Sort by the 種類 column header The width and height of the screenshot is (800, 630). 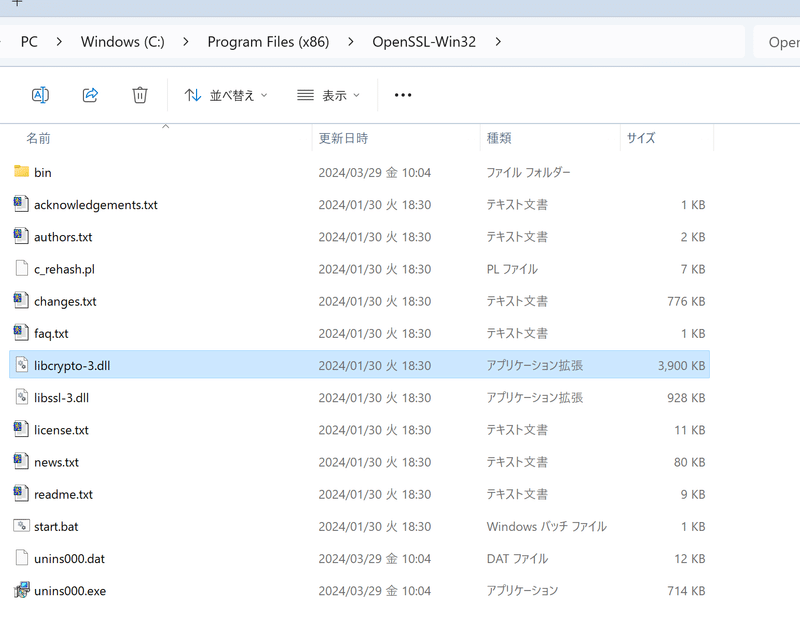[x=499, y=138]
